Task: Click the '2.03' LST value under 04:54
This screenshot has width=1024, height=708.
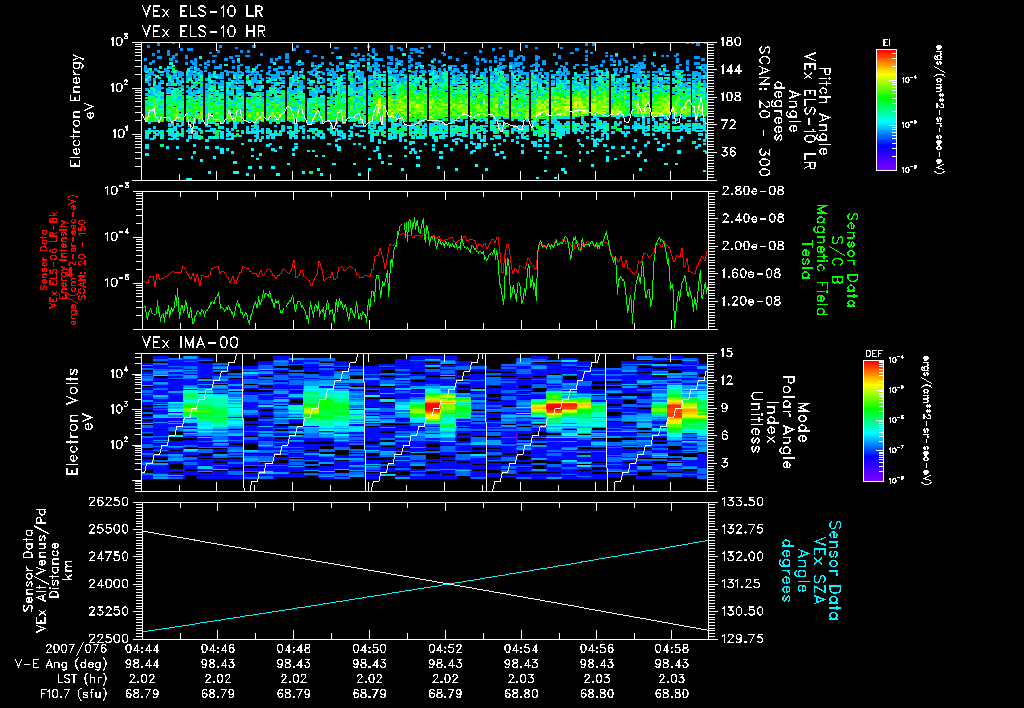Action: coord(520,679)
